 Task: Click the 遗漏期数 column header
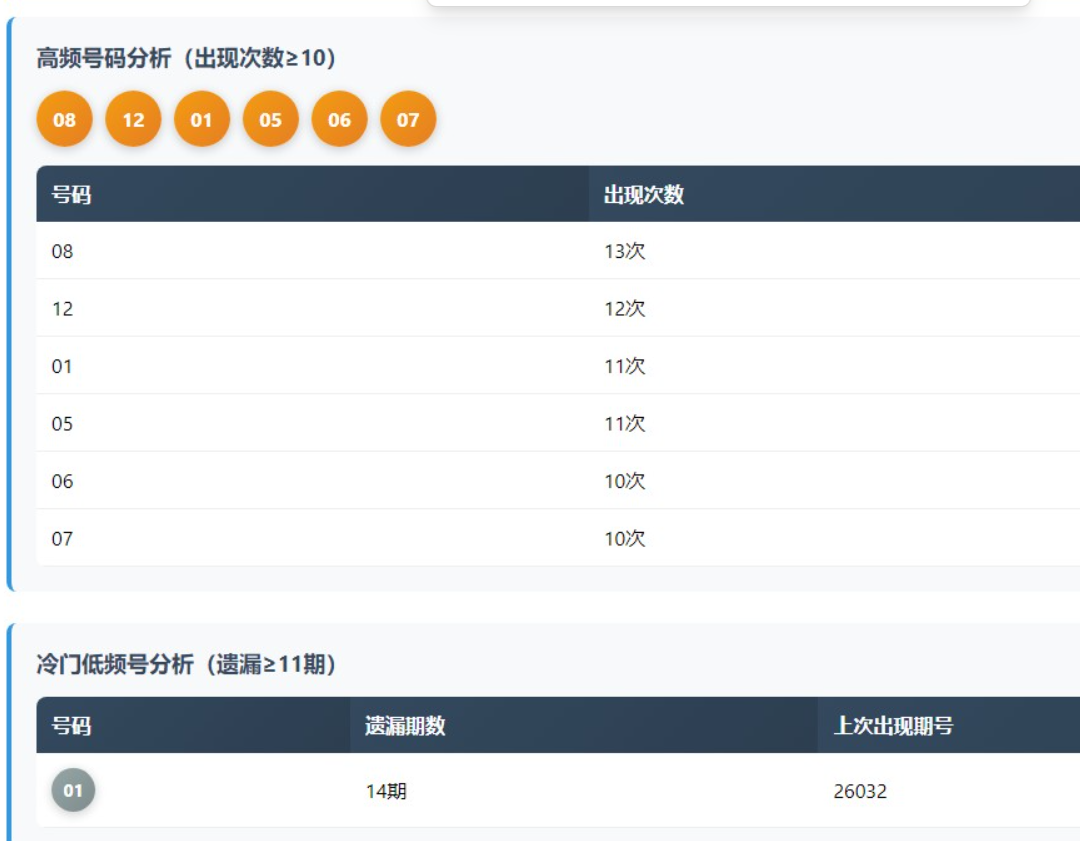pyautogui.click(x=405, y=726)
